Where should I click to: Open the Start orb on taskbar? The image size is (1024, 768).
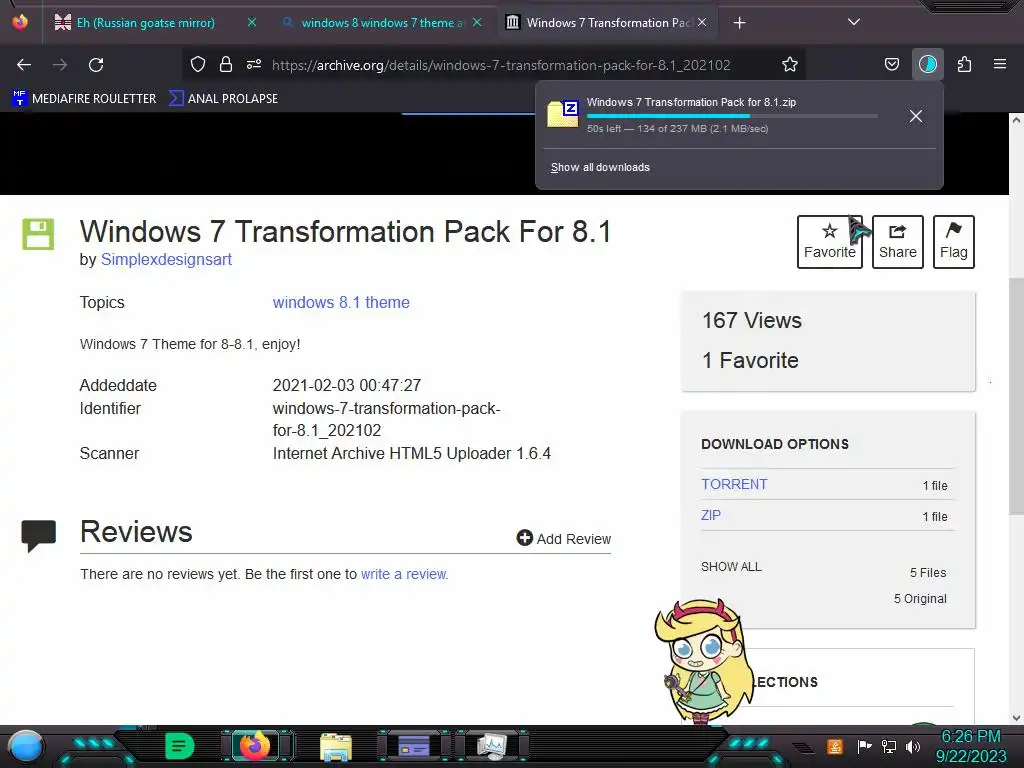tap(25, 746)
